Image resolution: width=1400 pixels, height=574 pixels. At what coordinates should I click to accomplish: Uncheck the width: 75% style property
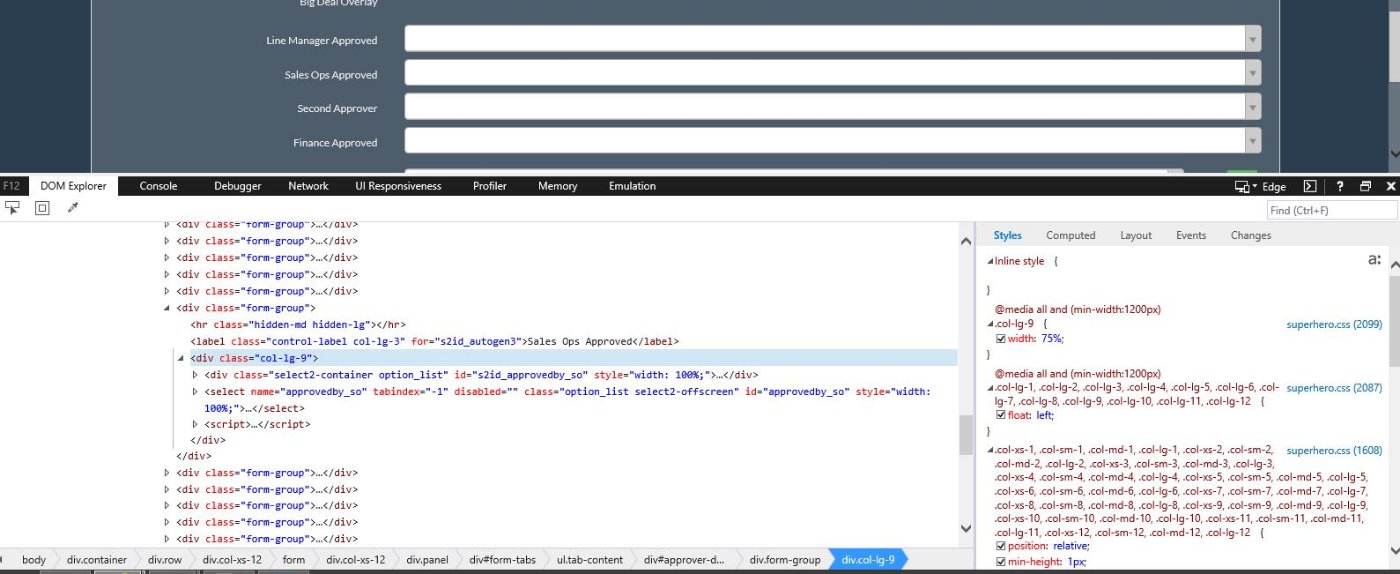point(1000,338)
